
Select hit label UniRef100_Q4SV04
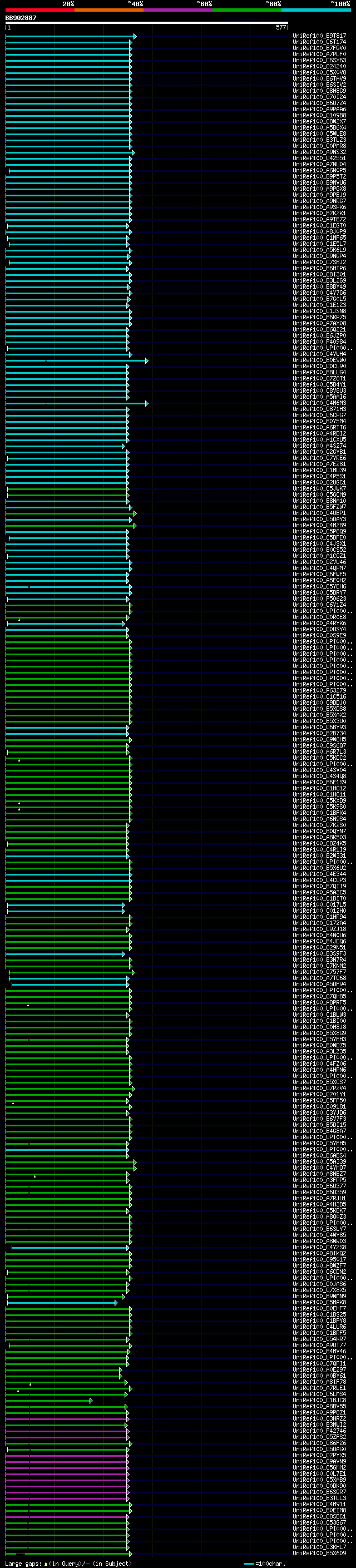(319, 770)
